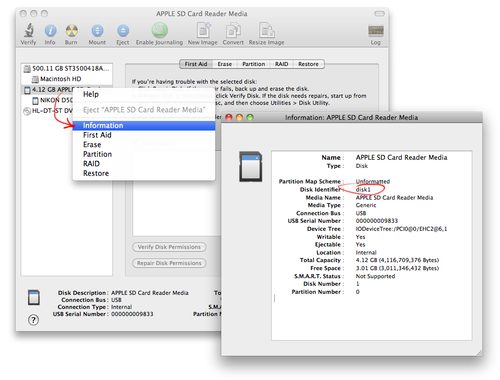Click the Free Space 3.01 GB value
Viewport: 500px width, 380px height.
tap(397, 268)
